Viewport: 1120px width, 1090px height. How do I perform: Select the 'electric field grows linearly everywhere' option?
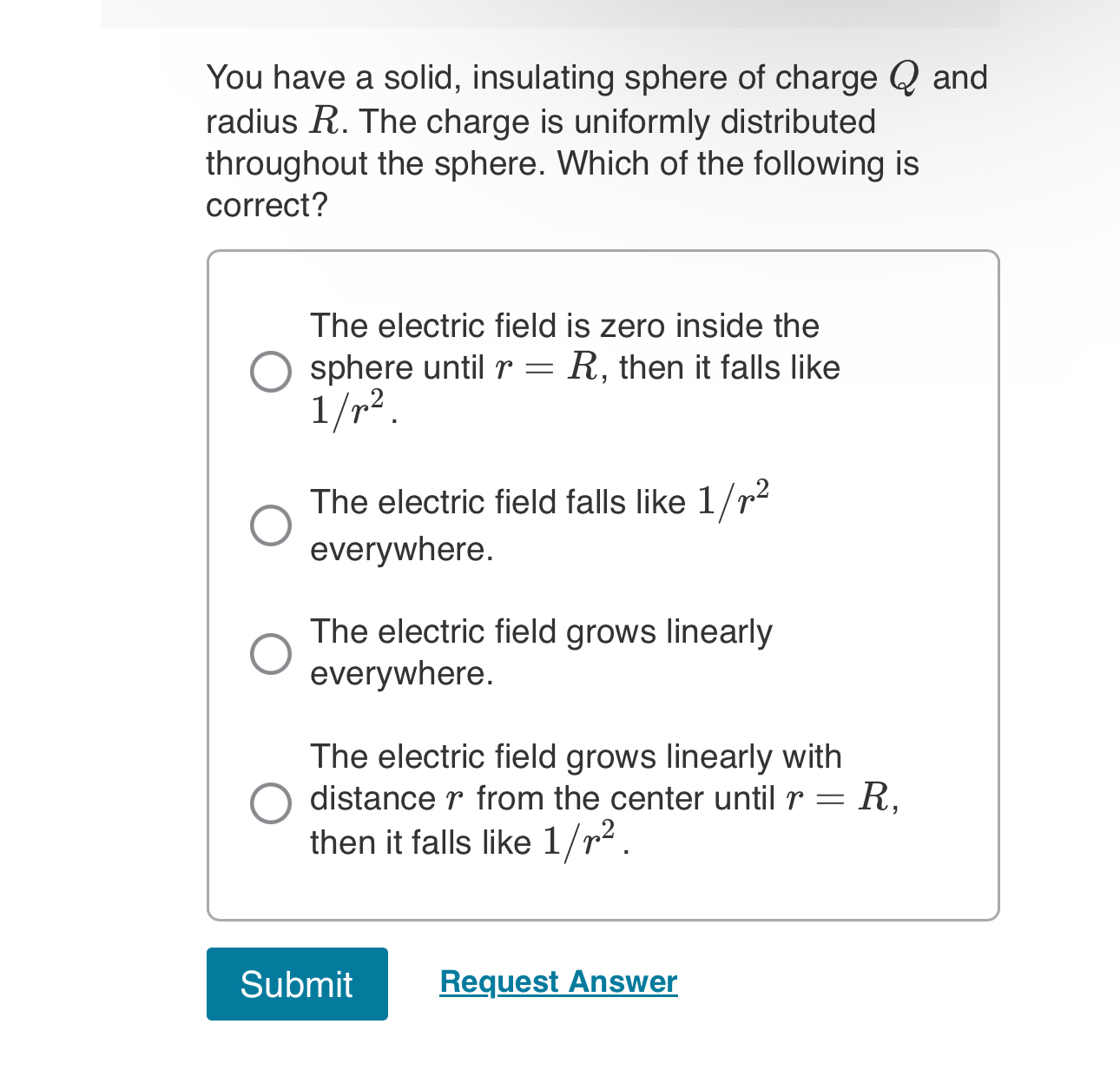click(270, 652)
